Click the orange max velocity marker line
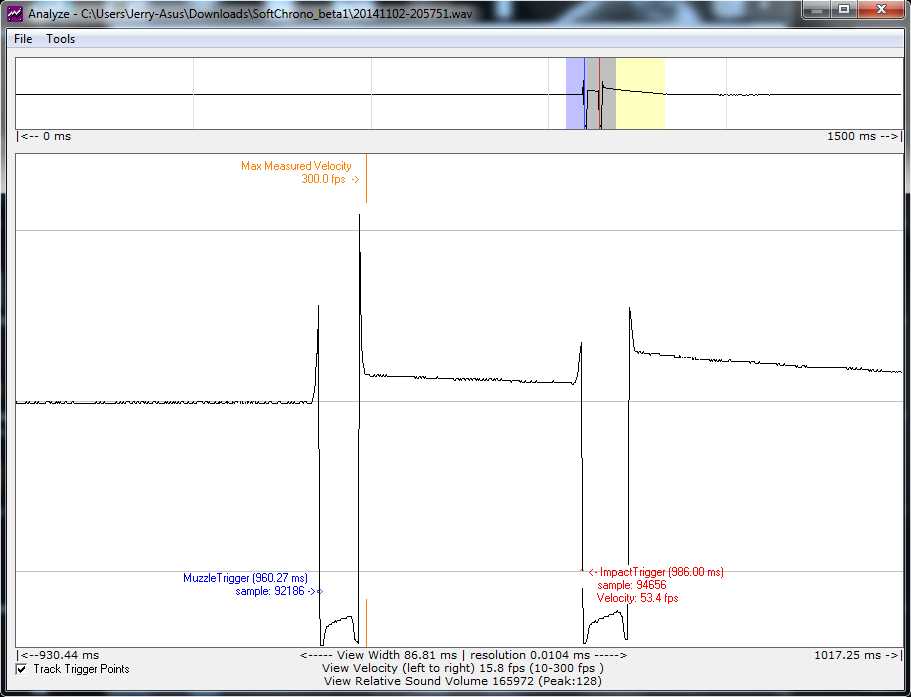Screen dimensions: 911x697 (366, 178)
